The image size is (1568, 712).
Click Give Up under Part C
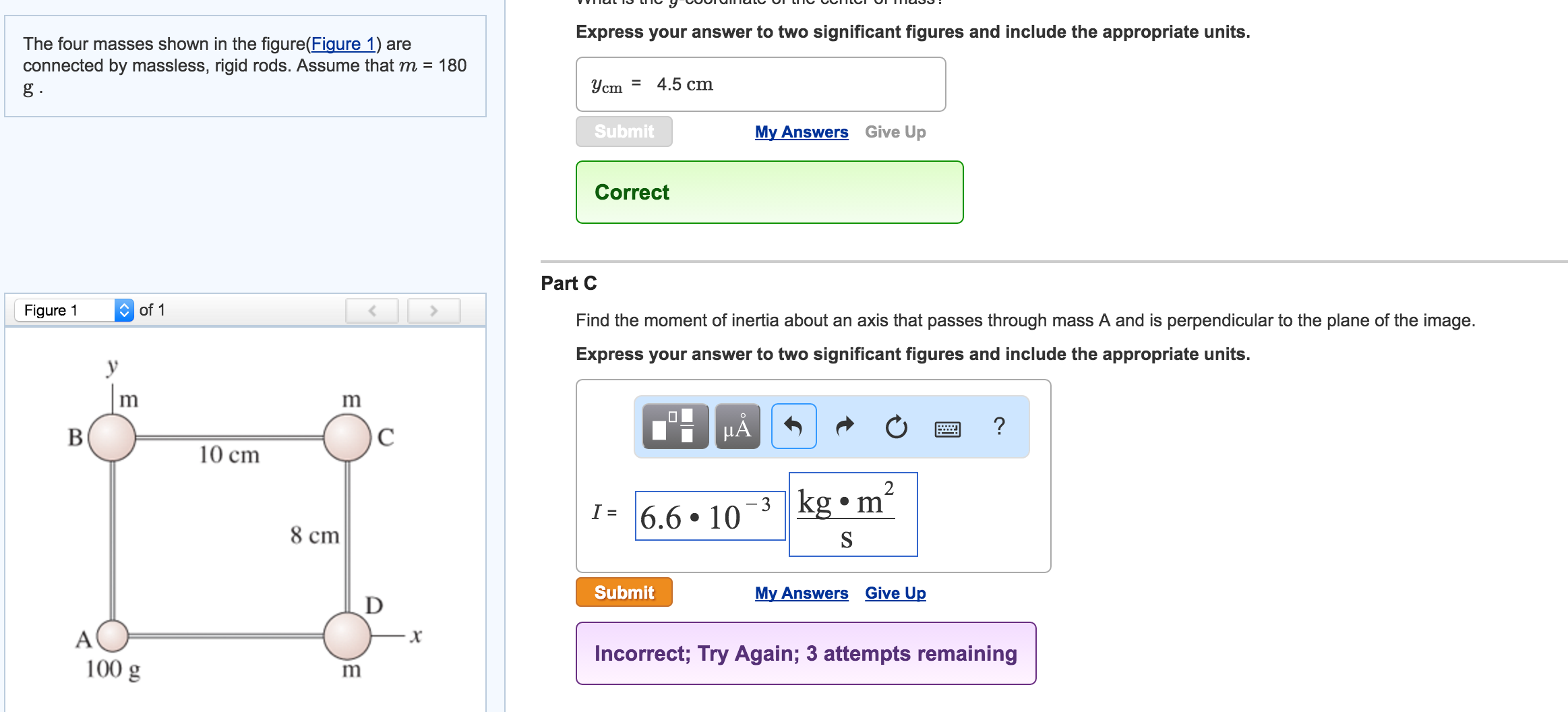coord(895,593)
